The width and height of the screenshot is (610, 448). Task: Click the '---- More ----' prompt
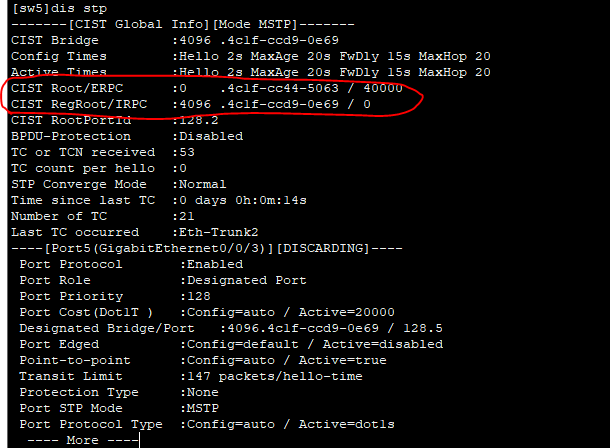(83, 441)
